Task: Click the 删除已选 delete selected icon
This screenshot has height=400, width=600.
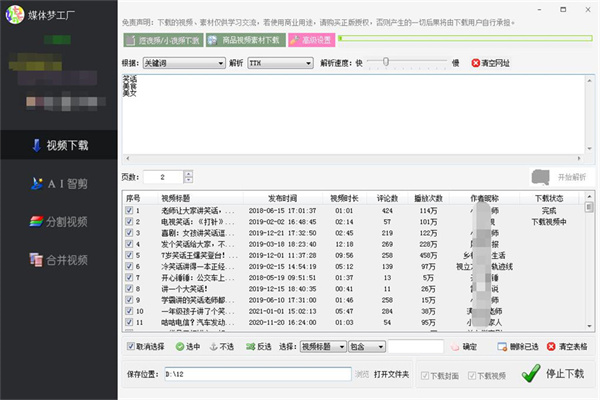Action: click(x=501, y=347)
